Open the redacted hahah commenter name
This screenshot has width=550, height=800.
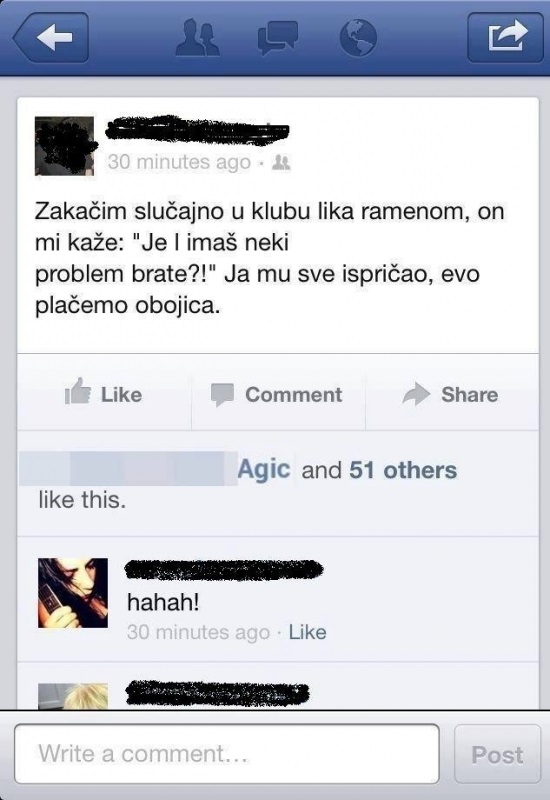(x=224, y=569)
